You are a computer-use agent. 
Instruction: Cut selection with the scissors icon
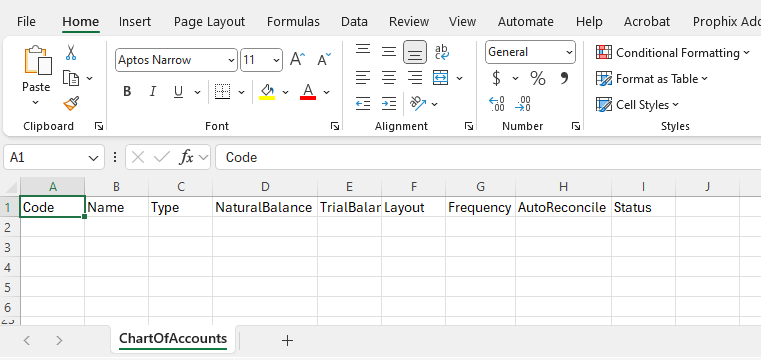click(71, 52)
